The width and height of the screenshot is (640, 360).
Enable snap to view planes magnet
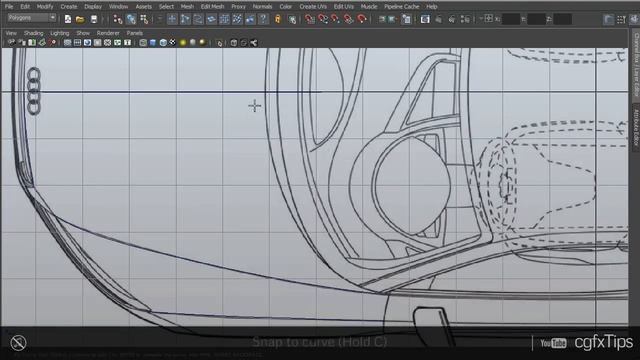(x=349, y=19)
